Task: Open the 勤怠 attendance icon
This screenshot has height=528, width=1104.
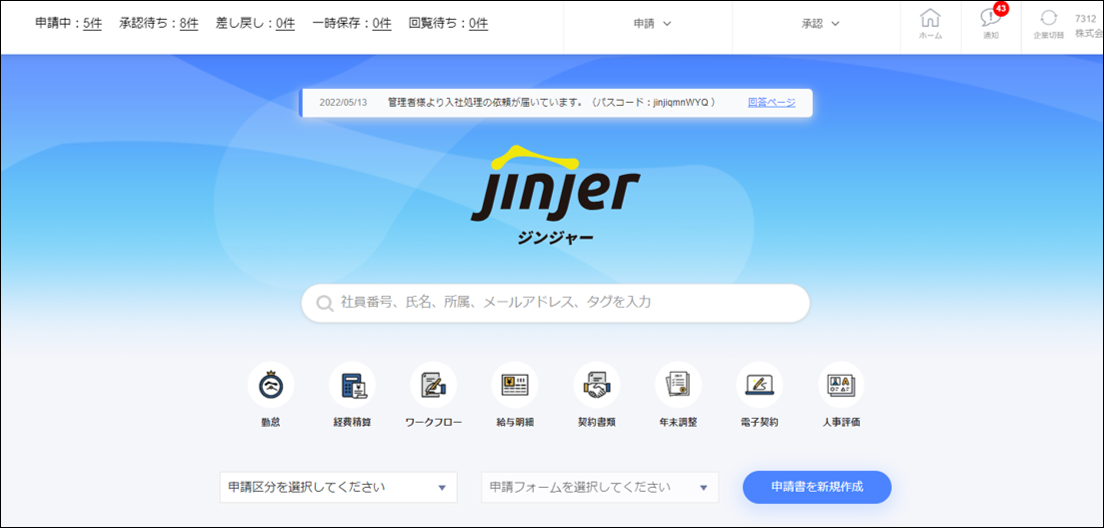Action: click(270, 385)
